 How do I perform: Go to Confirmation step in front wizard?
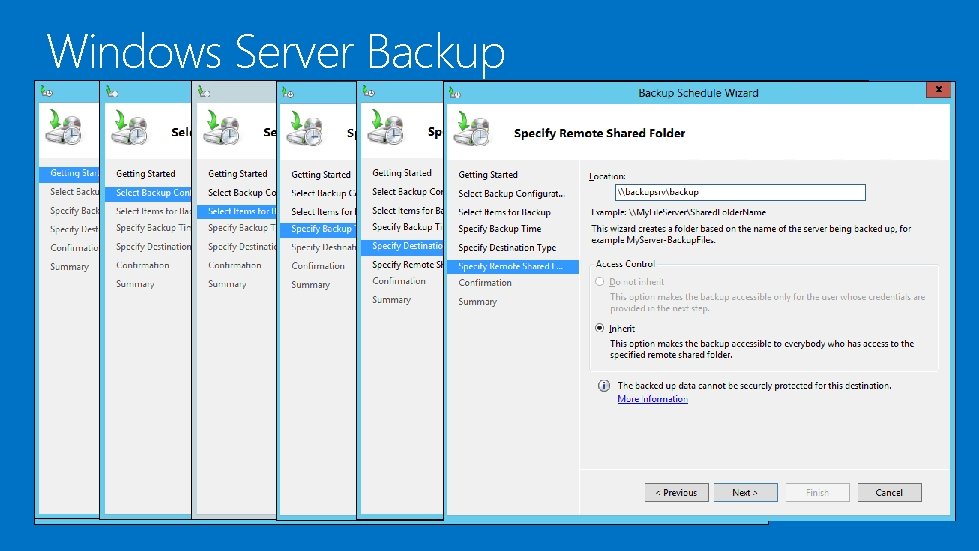pos(485,283)
